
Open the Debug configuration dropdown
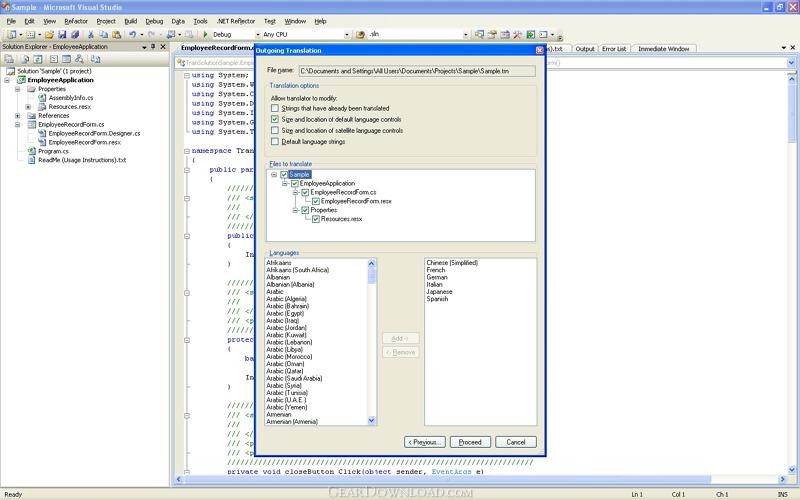258,34
